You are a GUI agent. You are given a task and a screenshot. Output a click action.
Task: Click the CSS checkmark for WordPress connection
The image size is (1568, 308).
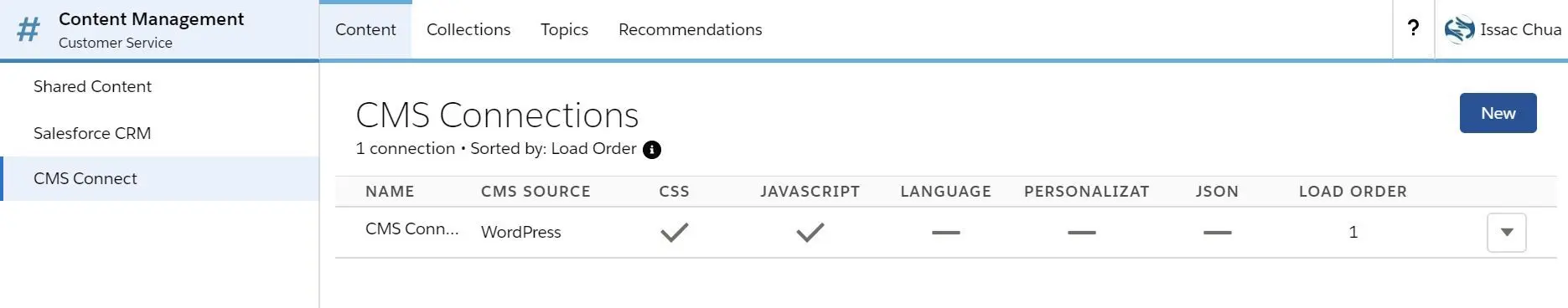pyautogui.click(x=674, y=232)
